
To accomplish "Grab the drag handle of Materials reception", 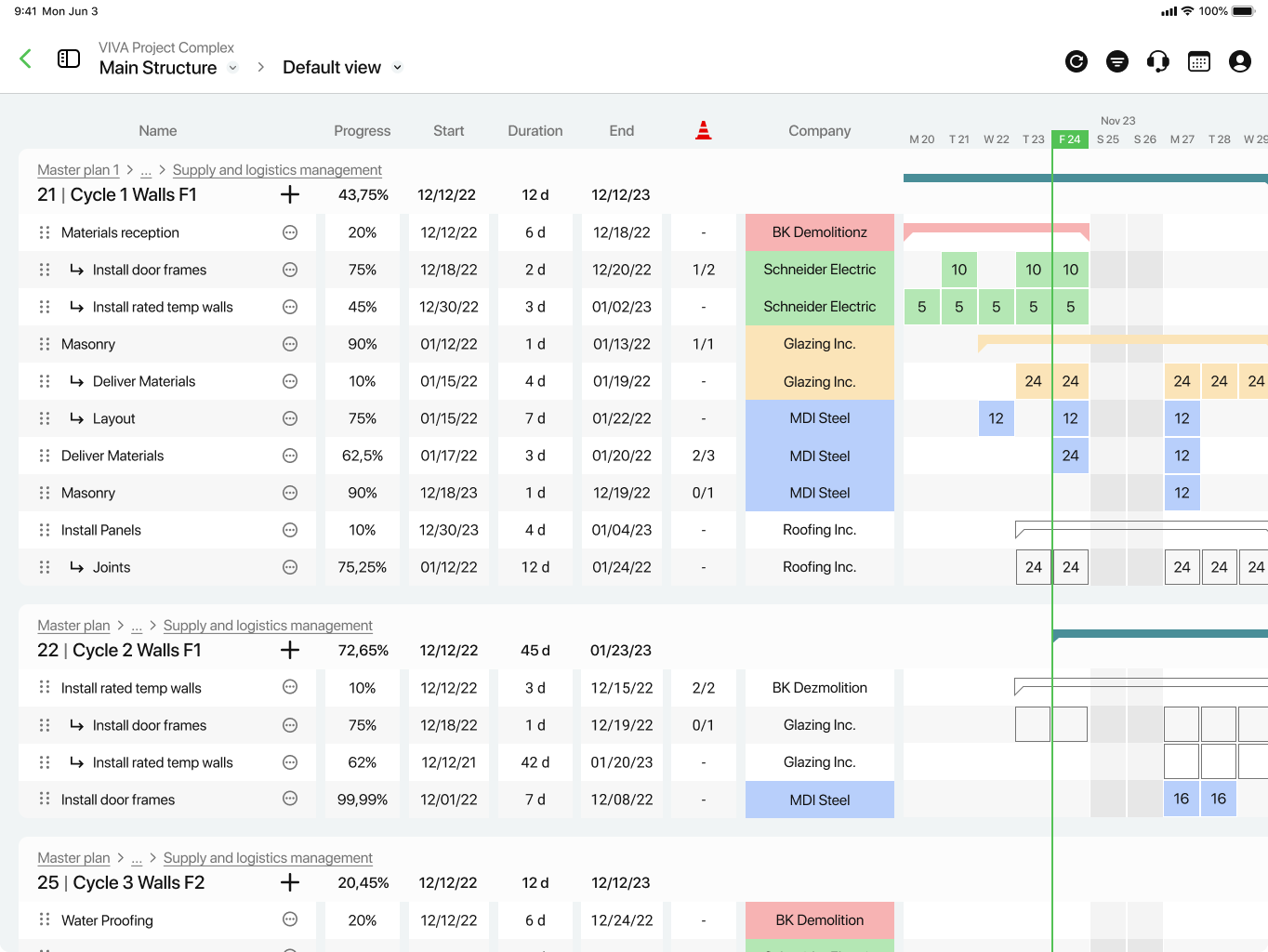I will 45,232.
